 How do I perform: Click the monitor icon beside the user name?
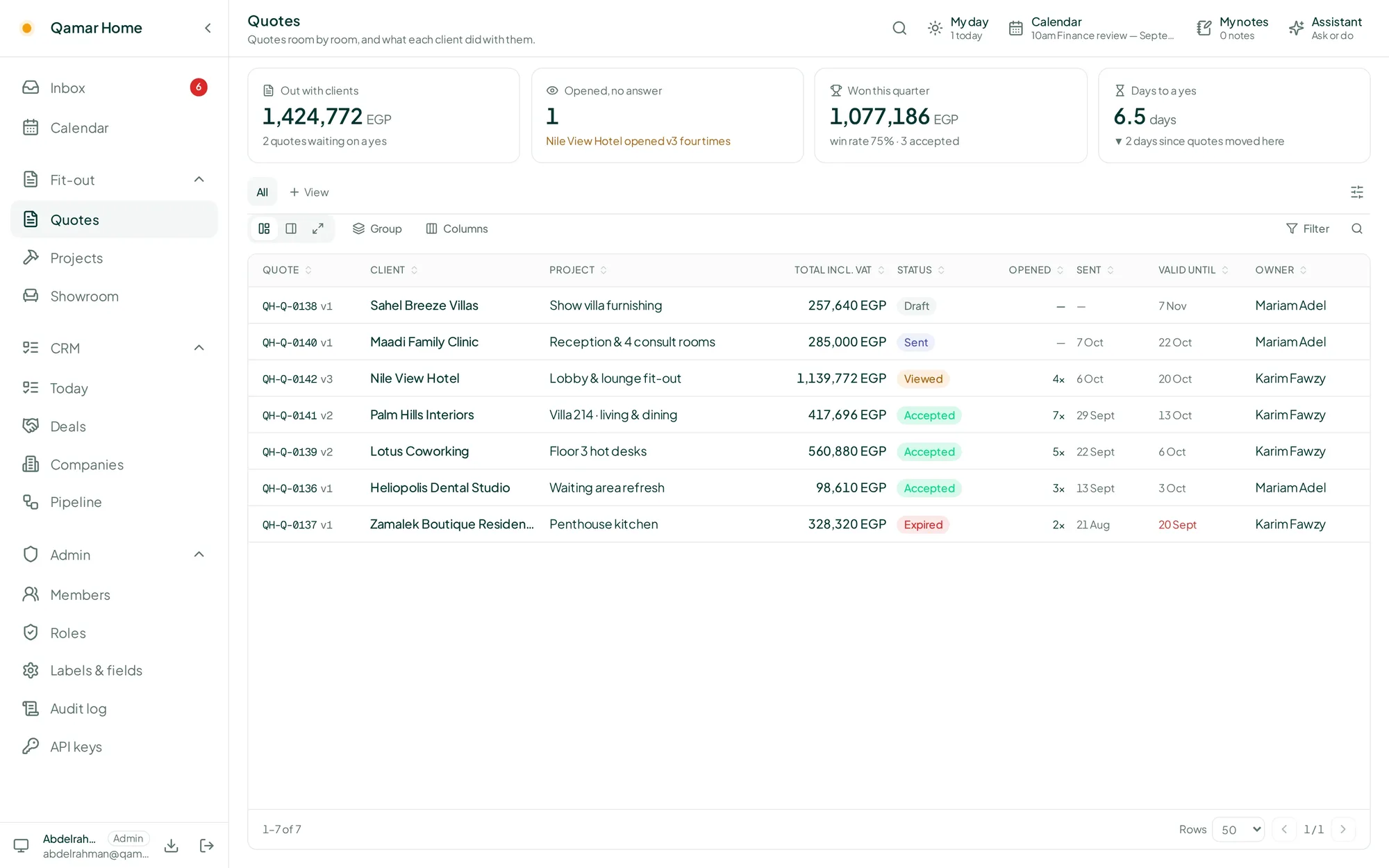click(x=22, y=846)
